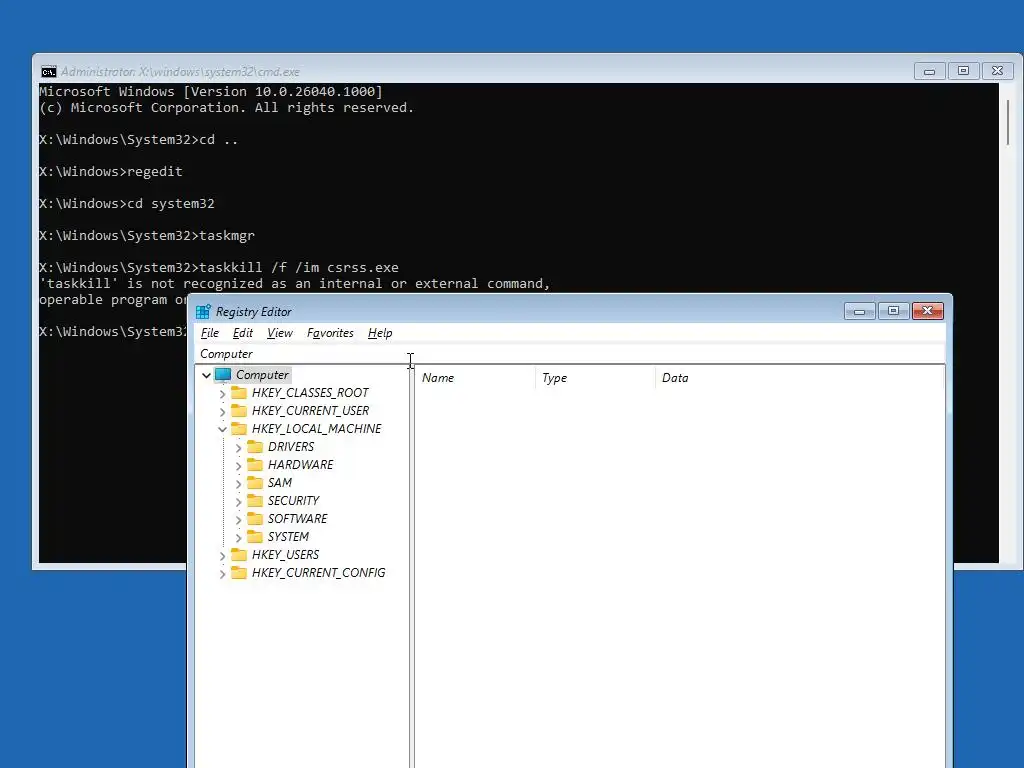This screenshot has width=1024, height=768.
Task: Click the HKEY_LOCAL_MACHINE folder icon
Action: (x=239, y=428)
